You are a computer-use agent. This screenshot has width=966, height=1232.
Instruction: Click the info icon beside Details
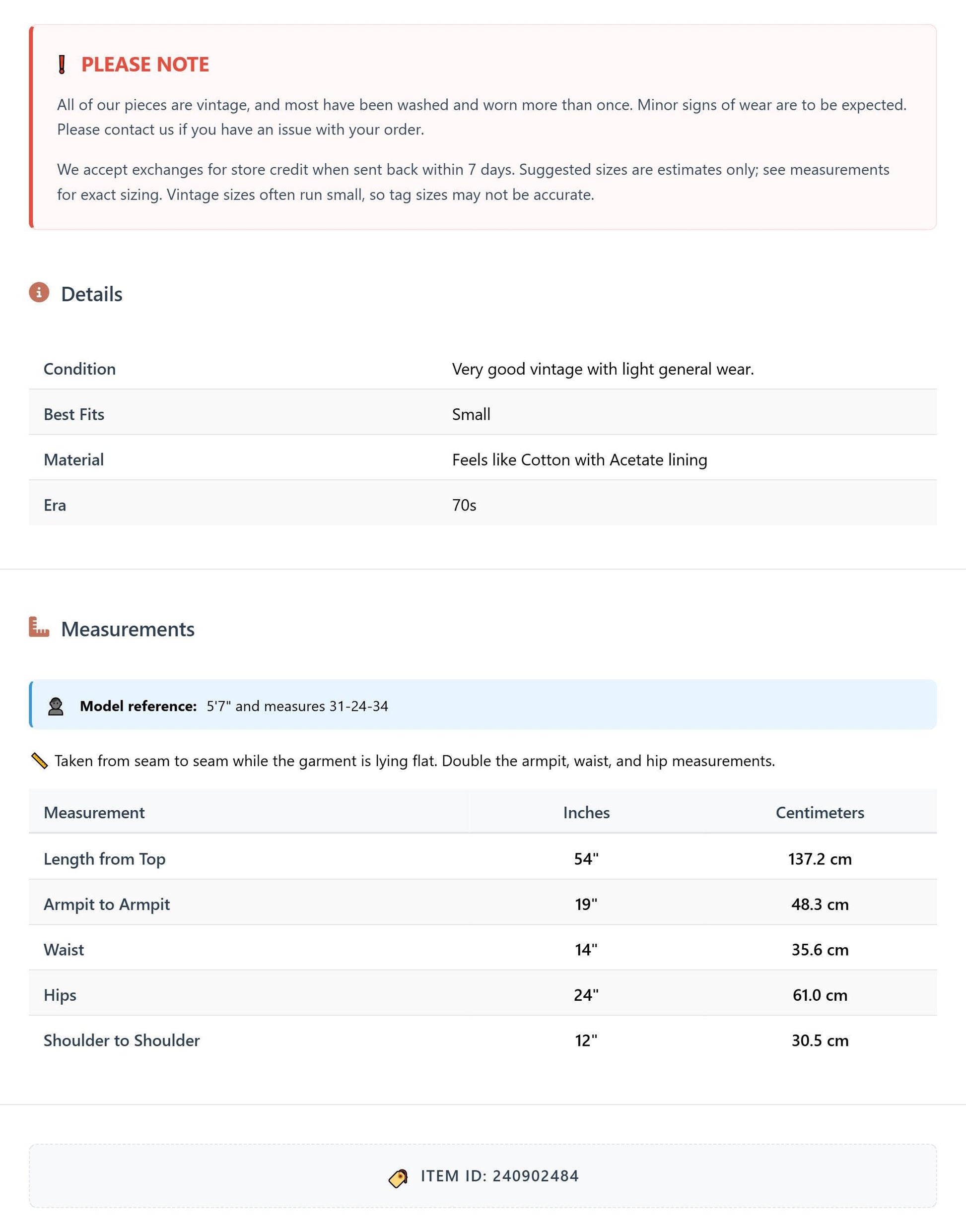click(39, 292)
